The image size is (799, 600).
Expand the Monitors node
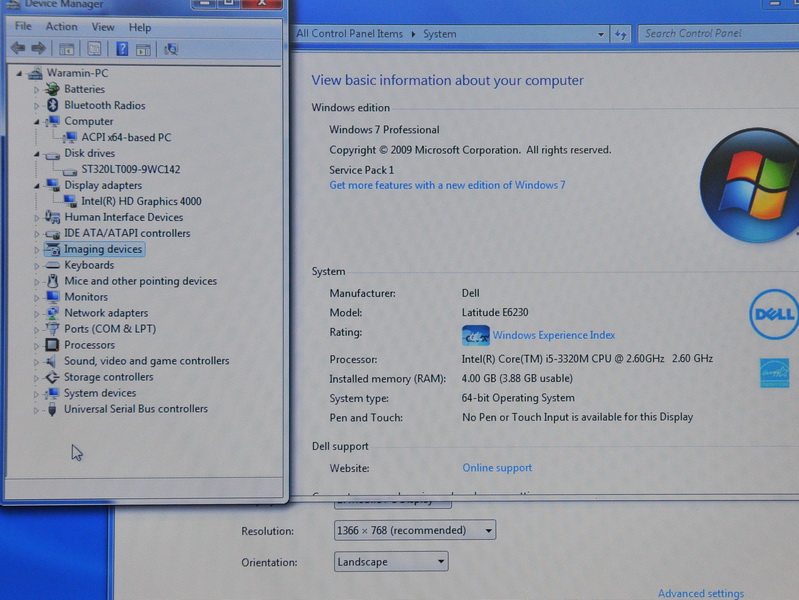36,298
